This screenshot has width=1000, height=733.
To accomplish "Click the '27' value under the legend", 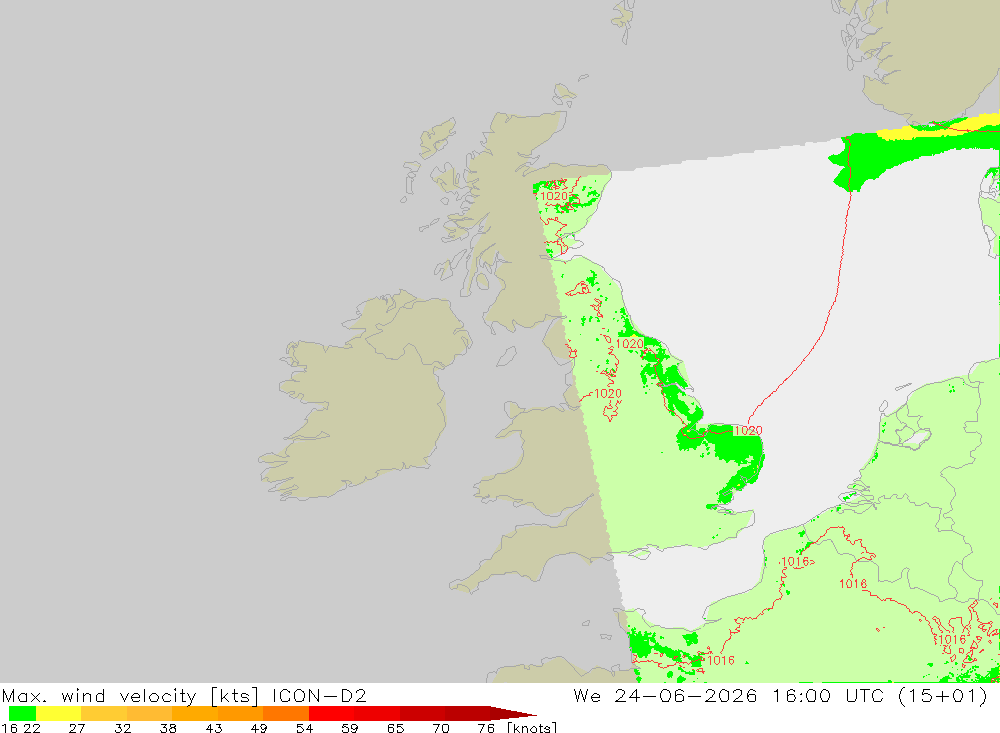I will [77, 728].
